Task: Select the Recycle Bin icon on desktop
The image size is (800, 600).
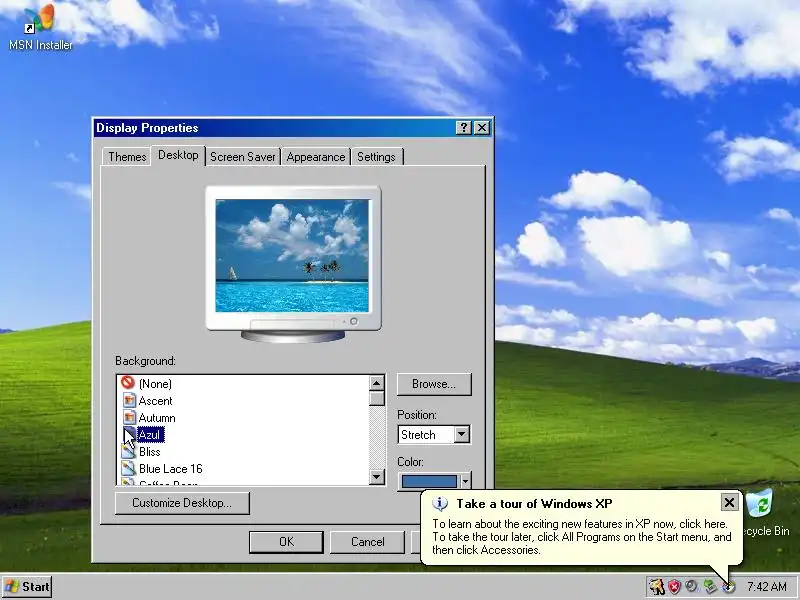Action: (759, 504)
